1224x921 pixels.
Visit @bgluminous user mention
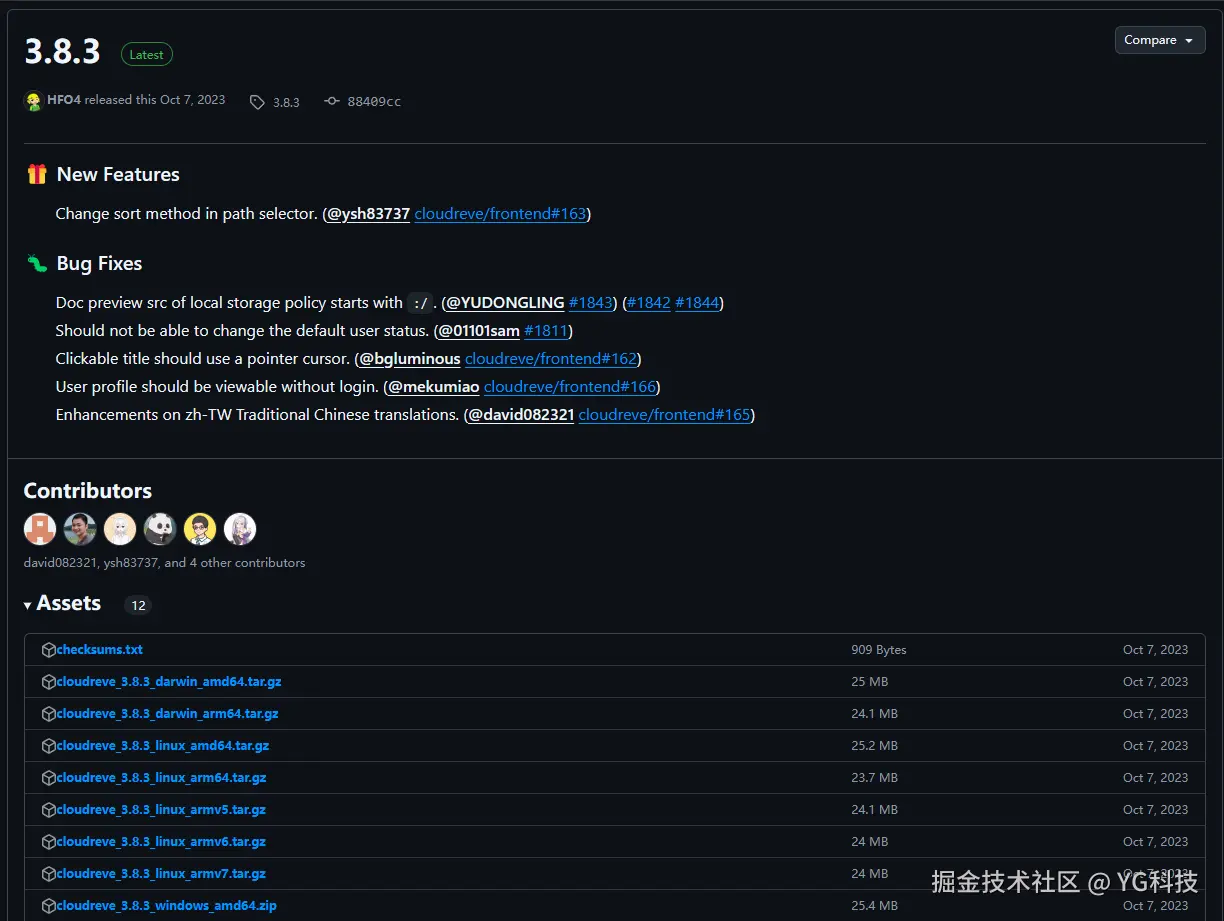coord(410,359)
